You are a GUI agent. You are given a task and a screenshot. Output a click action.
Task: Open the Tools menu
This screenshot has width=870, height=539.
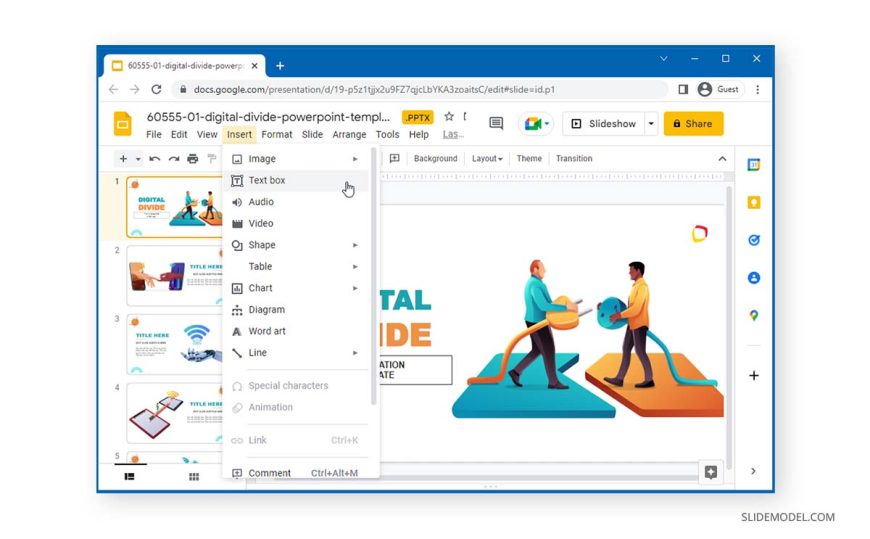(x=387, y=134)
